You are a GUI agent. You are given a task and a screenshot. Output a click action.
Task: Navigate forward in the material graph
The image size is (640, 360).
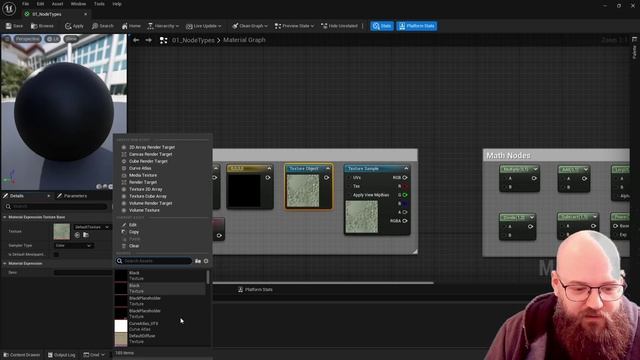click(149, 40)
